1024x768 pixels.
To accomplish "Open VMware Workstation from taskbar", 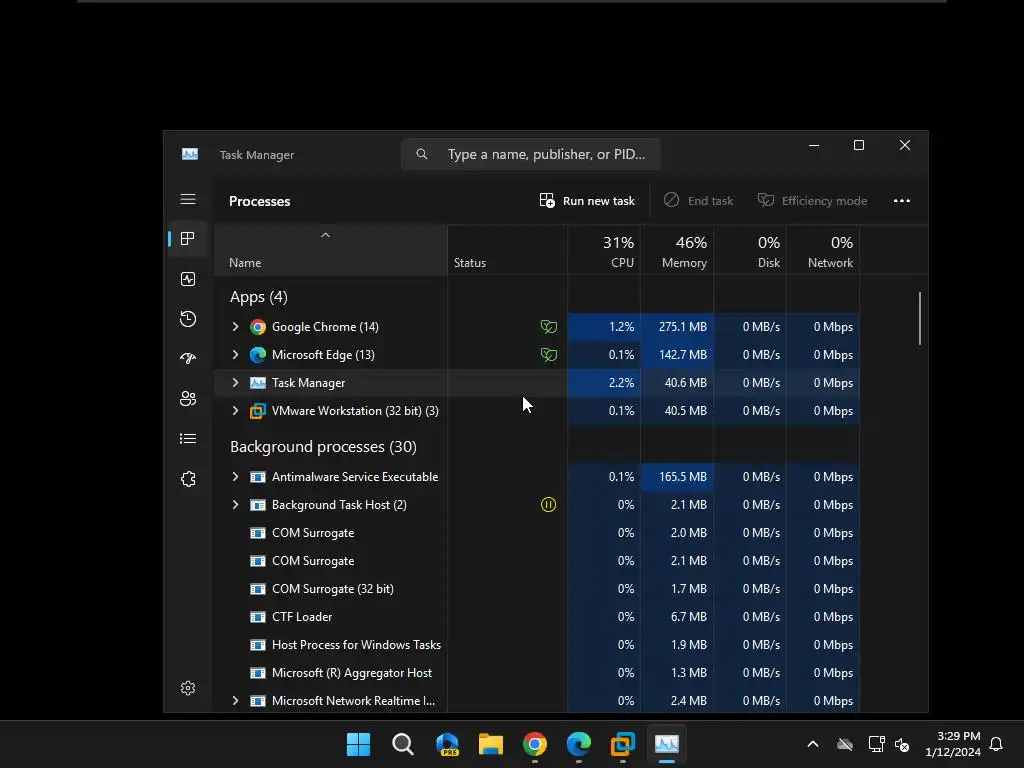I will [x=623, y=744].
